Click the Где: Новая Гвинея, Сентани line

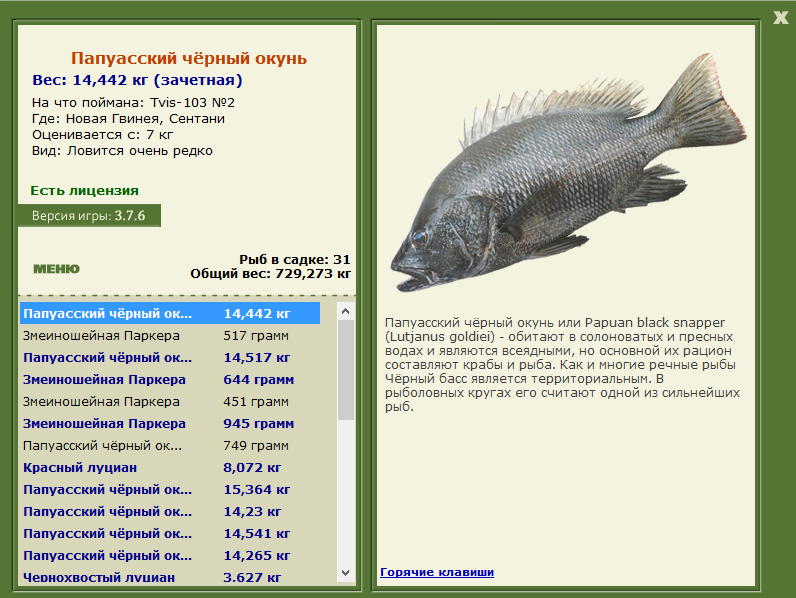tap(128, 119)
